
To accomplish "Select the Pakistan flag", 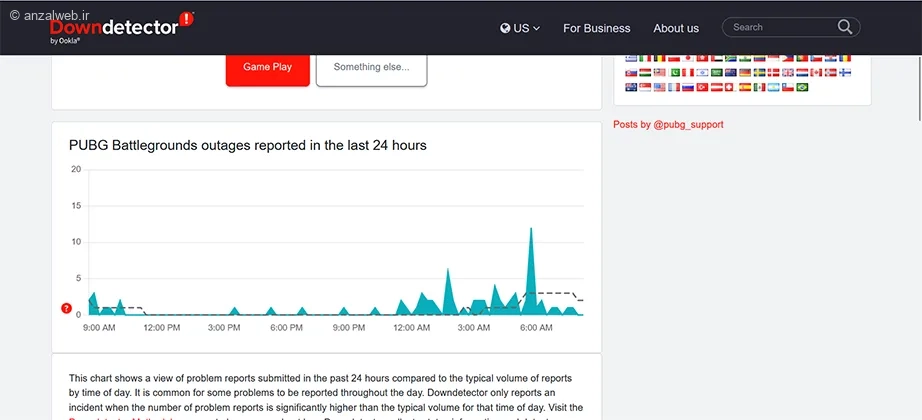I will coord(674,72).
